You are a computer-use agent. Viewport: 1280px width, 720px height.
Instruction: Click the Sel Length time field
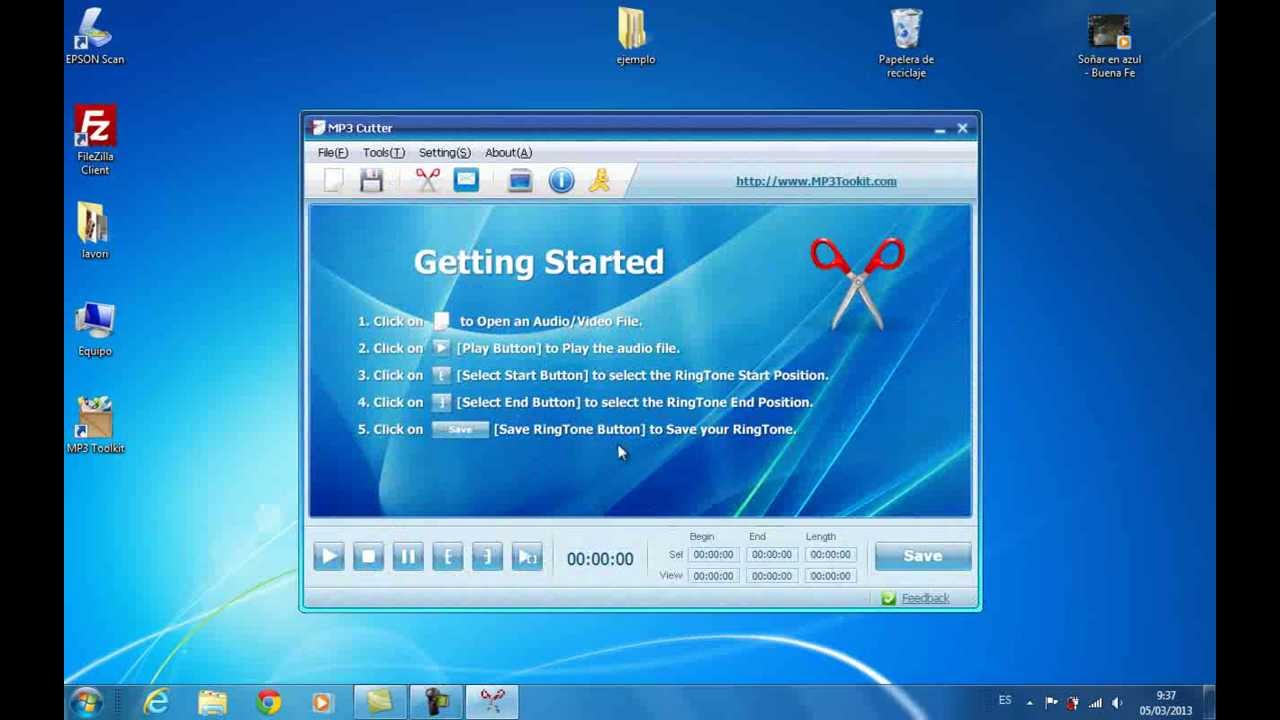pyautogui.click(x=831, y=555)
